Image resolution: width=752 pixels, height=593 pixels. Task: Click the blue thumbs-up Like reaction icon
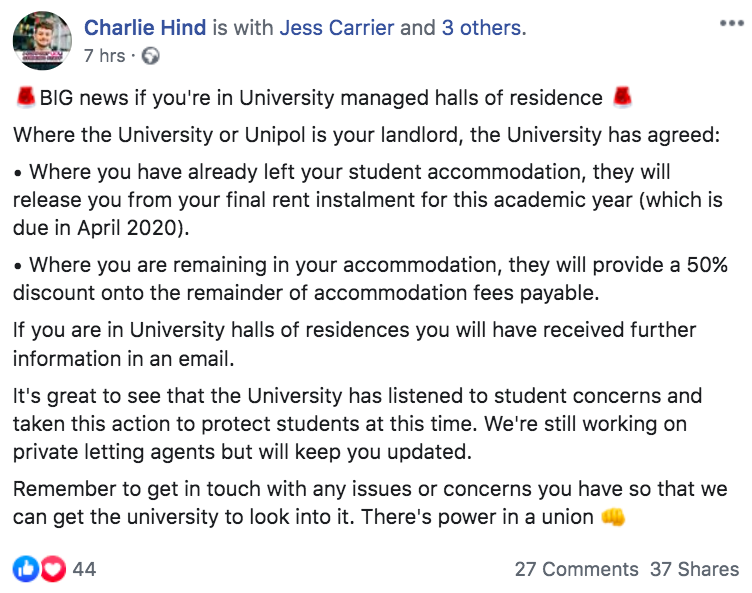pyautogui.click(x=26, y=569)
